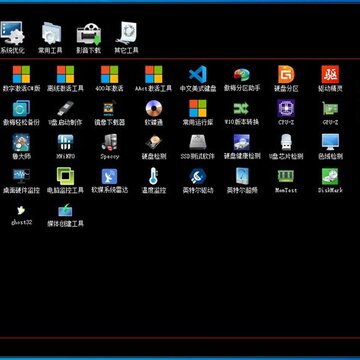The height and width of the screenshot is (360, 360).
Task: Launch 软媒系统雷达 satellite dish icon
Action: (109, 181)
